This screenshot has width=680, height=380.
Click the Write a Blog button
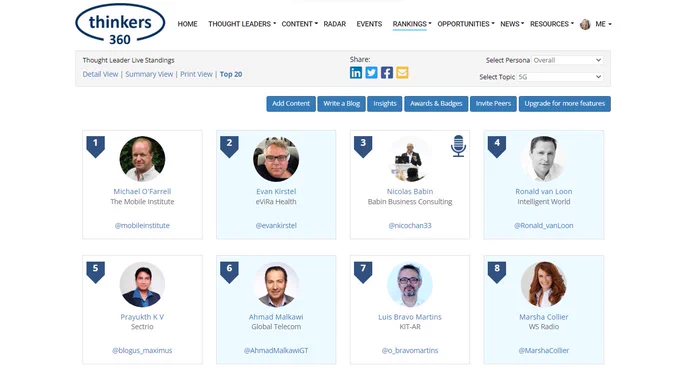coord(342,104)
